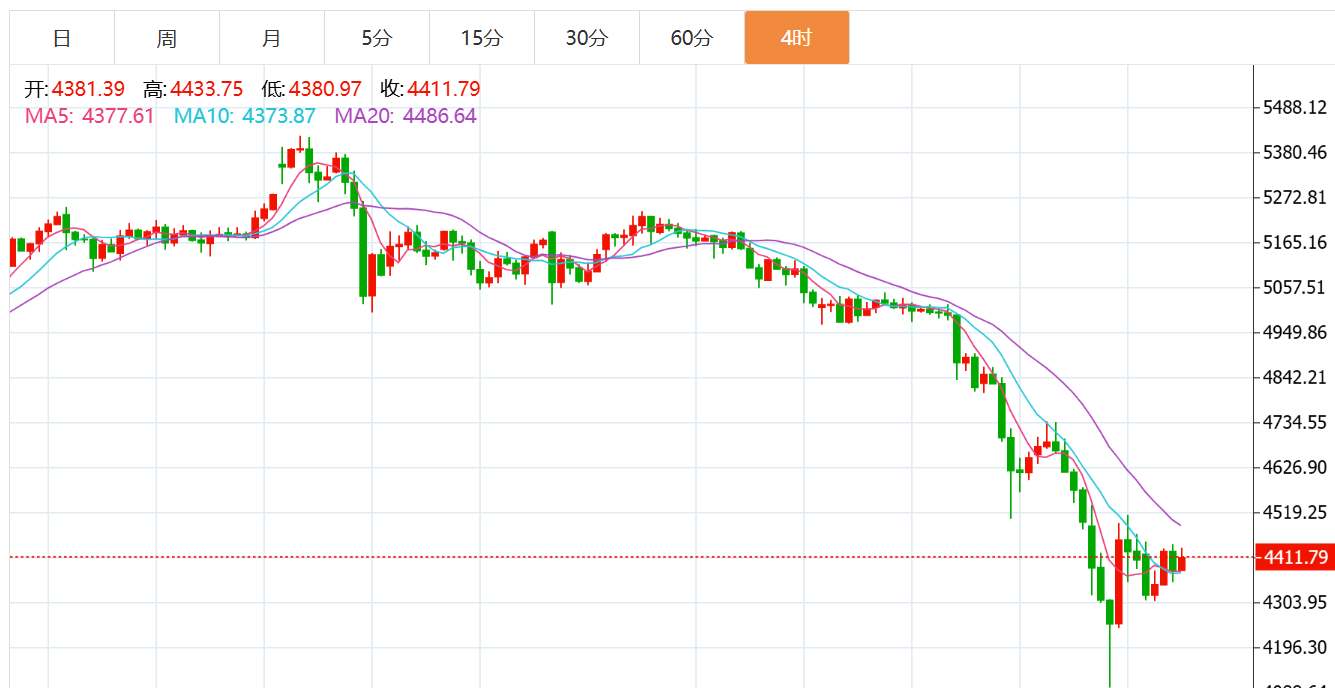
Task: Click the 4949.86 price axis label
Action: [x=1295, y=332]
